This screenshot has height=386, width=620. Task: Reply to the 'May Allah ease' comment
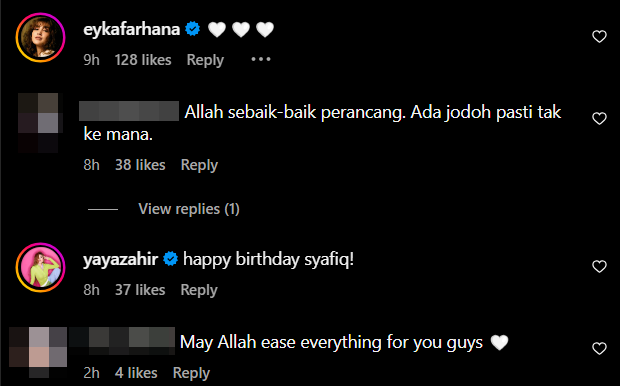[x=191, y=373]
